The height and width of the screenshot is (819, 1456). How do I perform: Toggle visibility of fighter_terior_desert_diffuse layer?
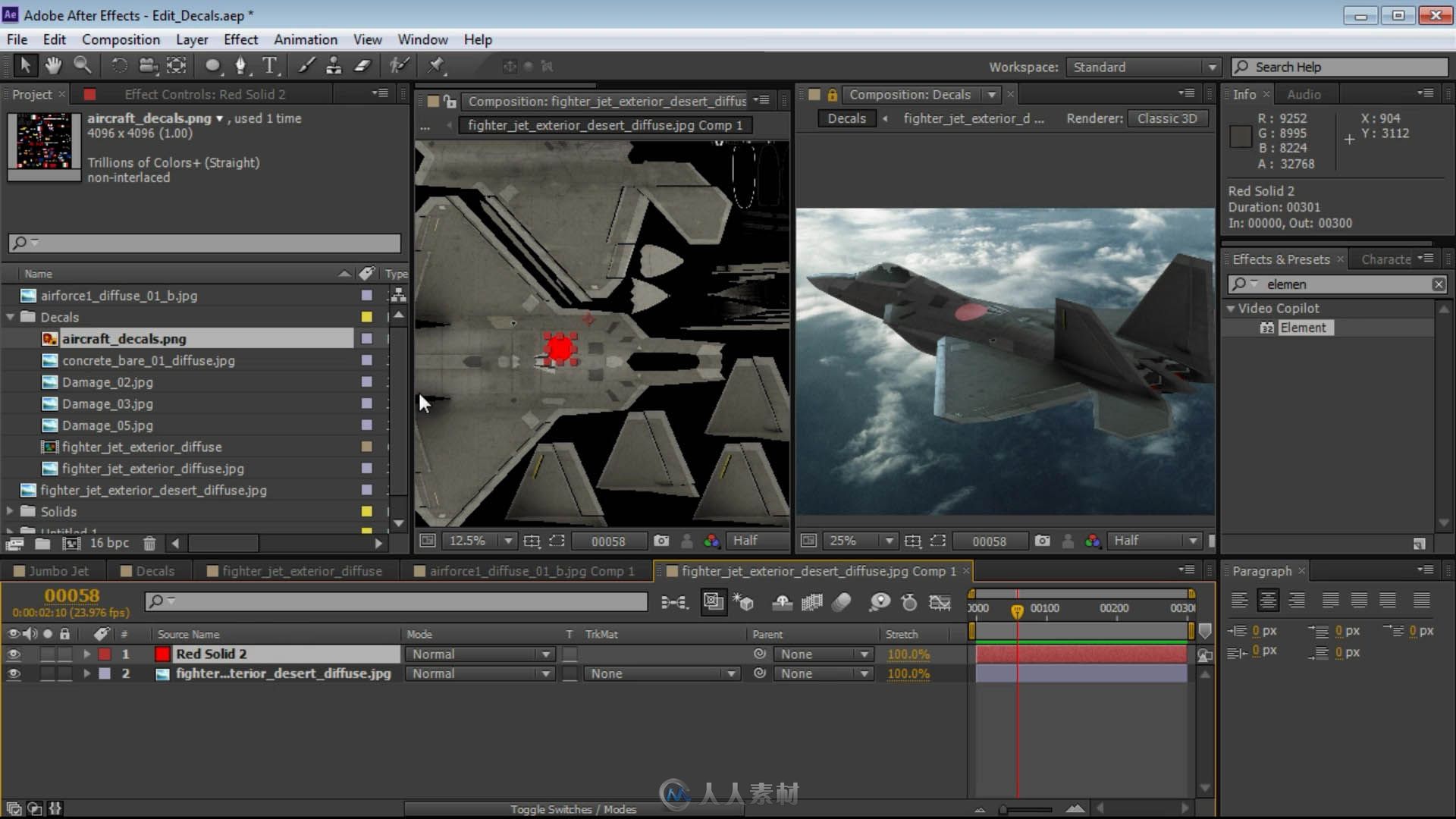(15, 673)
